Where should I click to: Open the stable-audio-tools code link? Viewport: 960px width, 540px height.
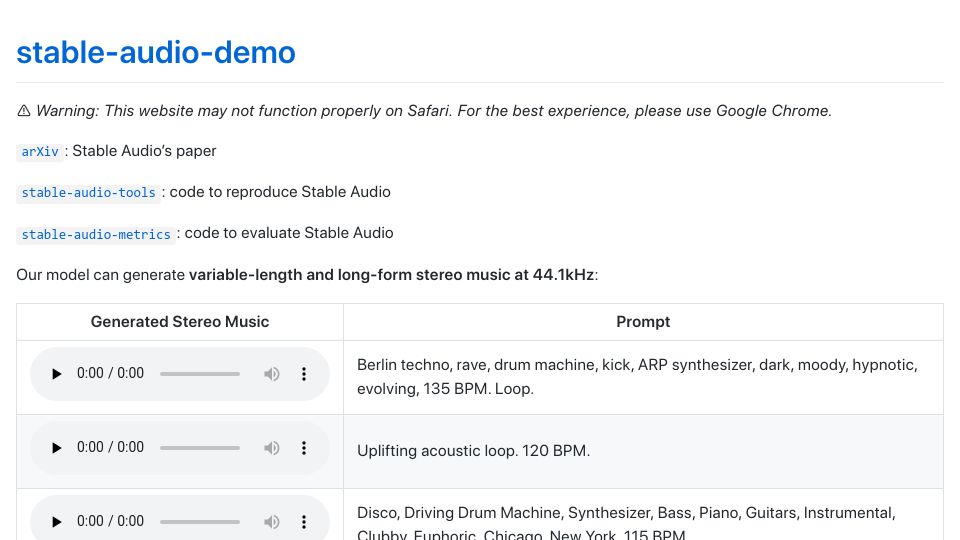pos(89,192)
